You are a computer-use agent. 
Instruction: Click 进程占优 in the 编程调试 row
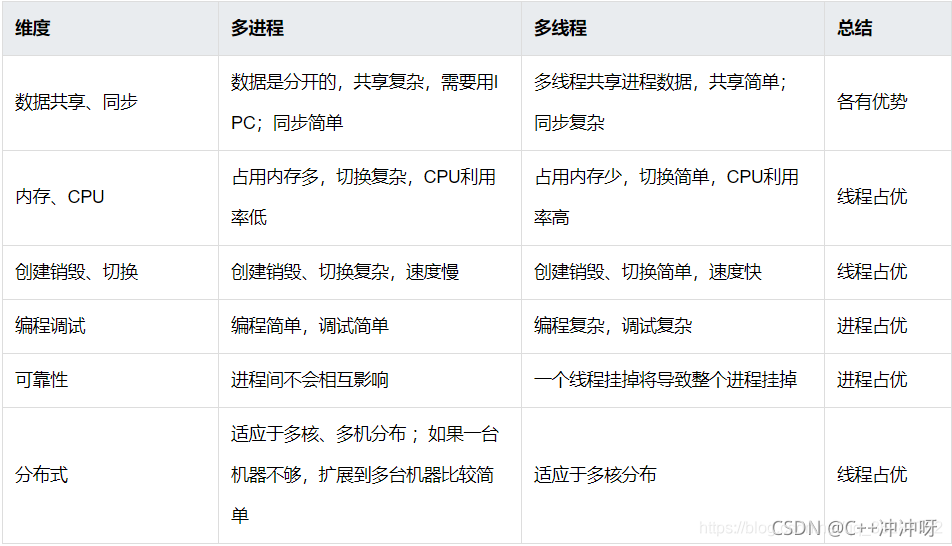tap(887, 327)
